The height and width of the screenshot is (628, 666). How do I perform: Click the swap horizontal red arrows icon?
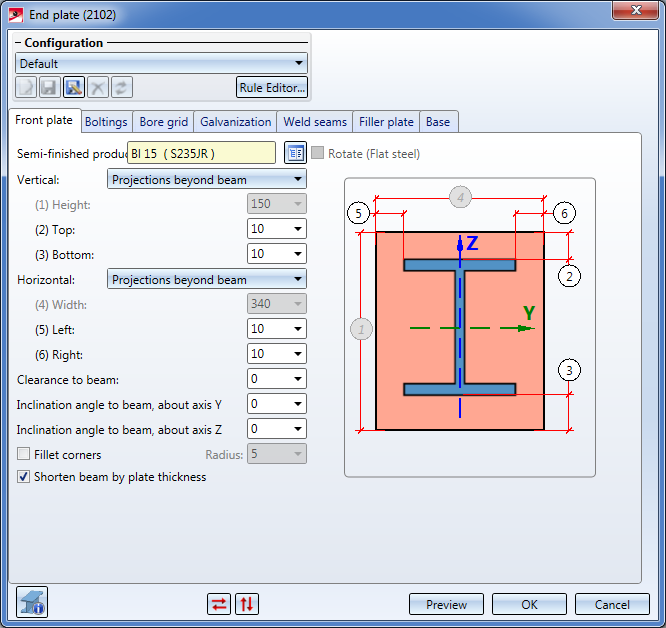pos(219,604)
